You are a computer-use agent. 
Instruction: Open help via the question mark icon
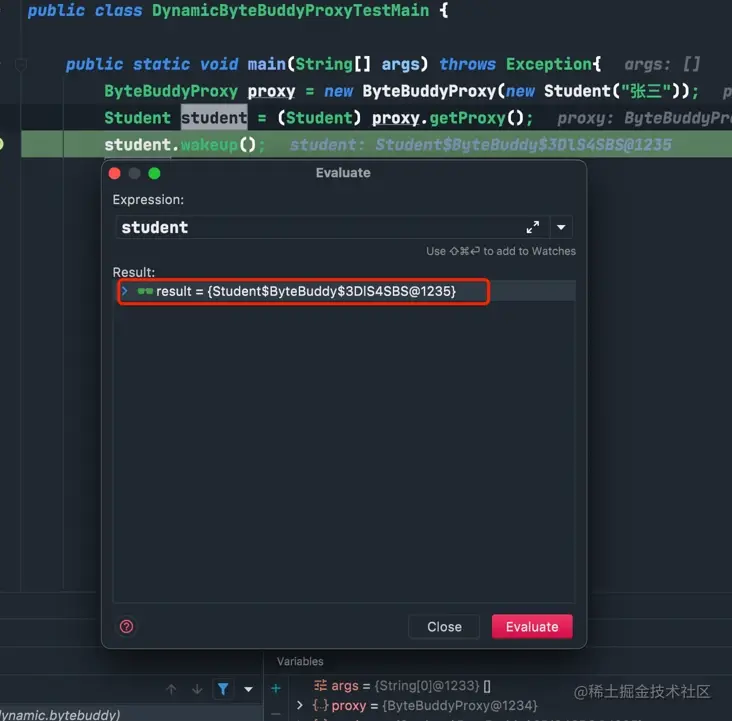(x=127, y=627)
